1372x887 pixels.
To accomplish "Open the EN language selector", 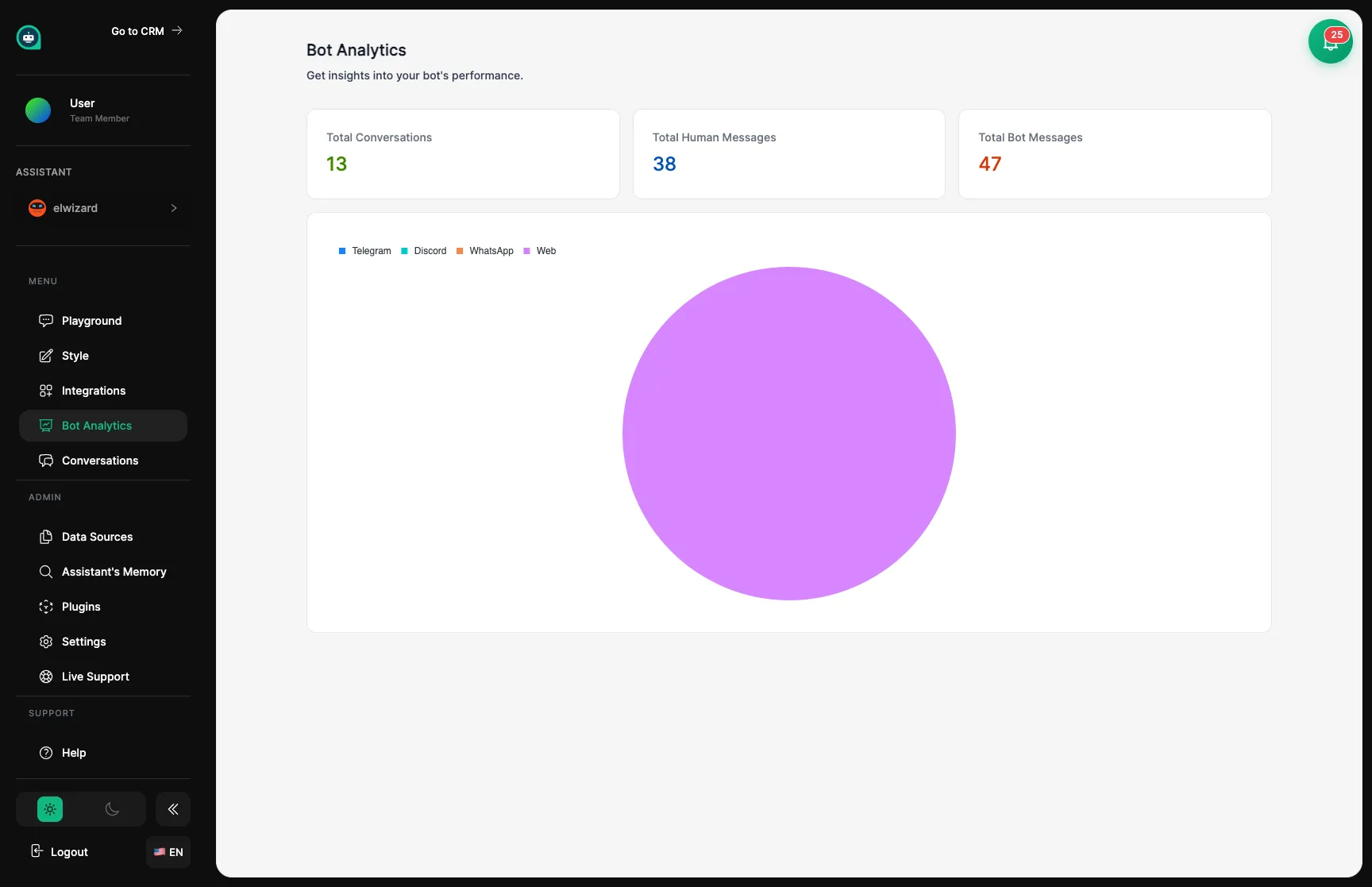I will [x=168, y=852].
